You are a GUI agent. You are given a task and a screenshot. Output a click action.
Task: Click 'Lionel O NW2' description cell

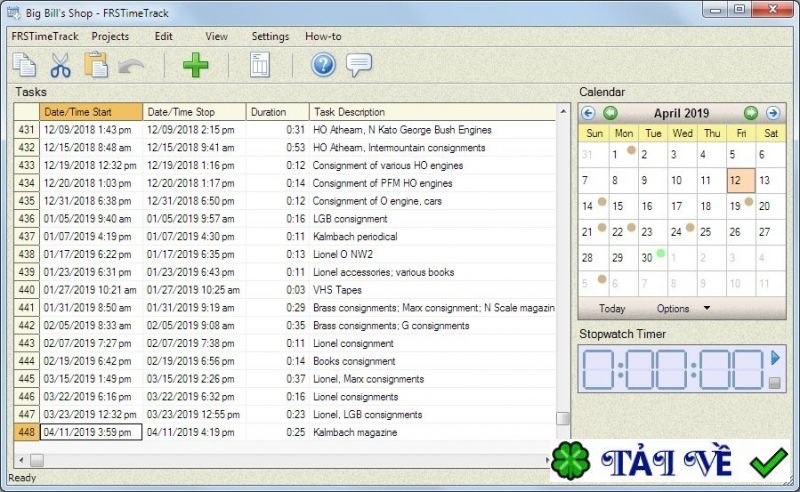coord(432,254)
